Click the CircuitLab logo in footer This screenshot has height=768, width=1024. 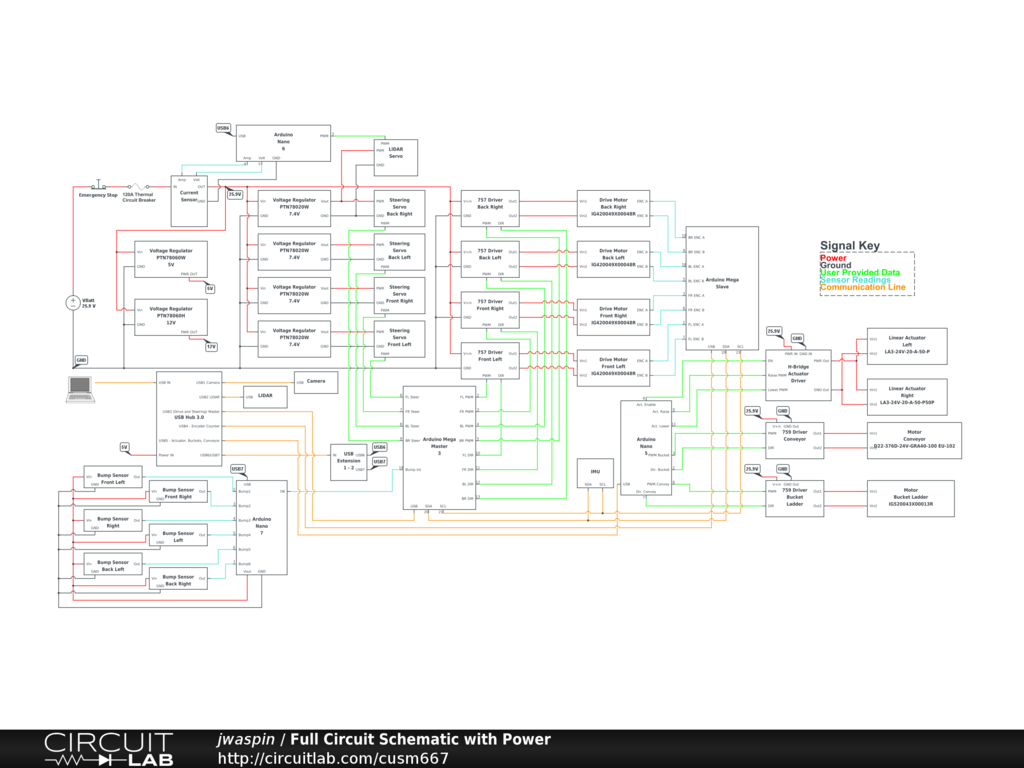(108, 749)
